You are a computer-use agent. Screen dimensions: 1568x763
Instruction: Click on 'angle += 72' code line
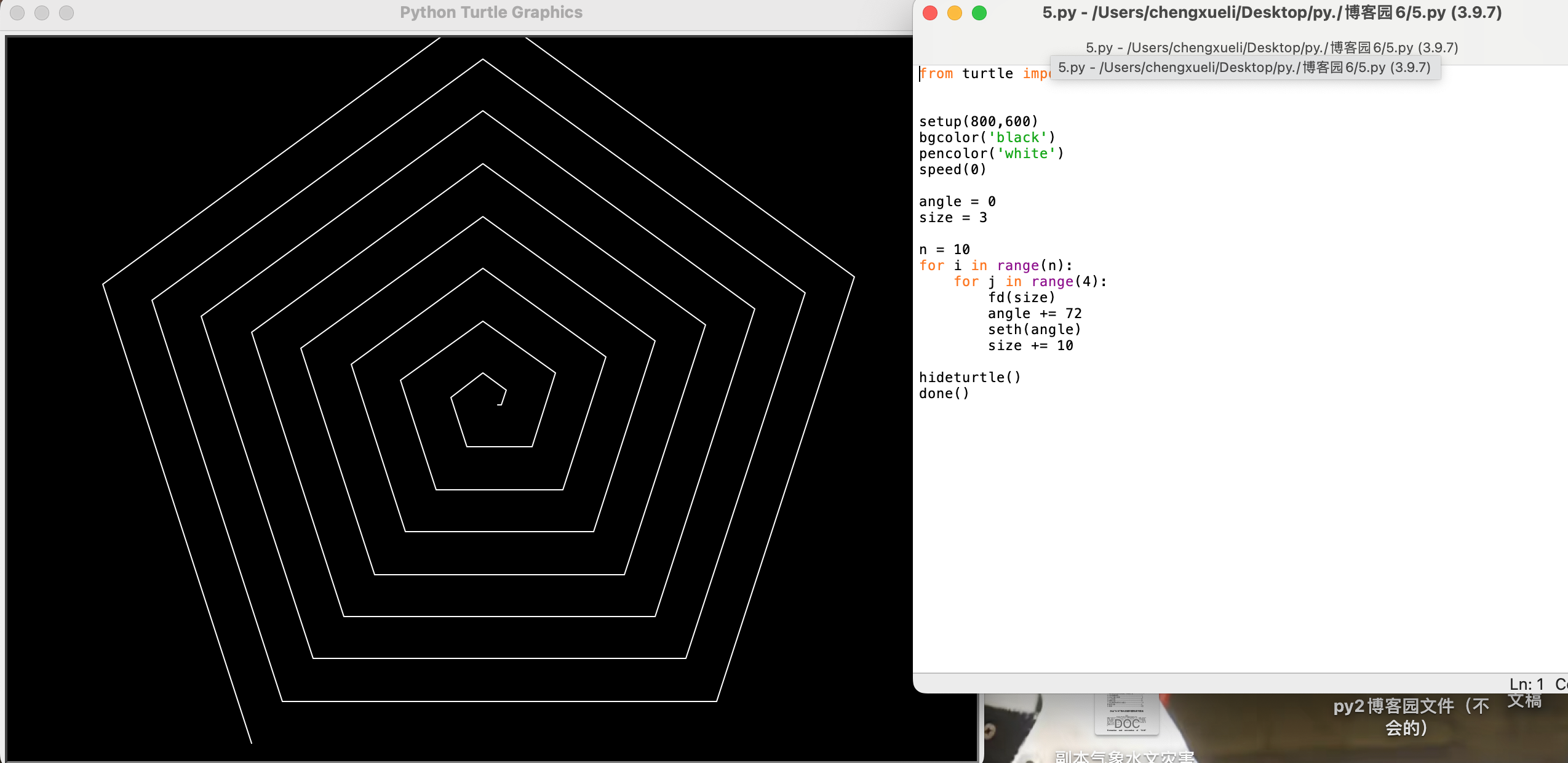click(1034, 314)
